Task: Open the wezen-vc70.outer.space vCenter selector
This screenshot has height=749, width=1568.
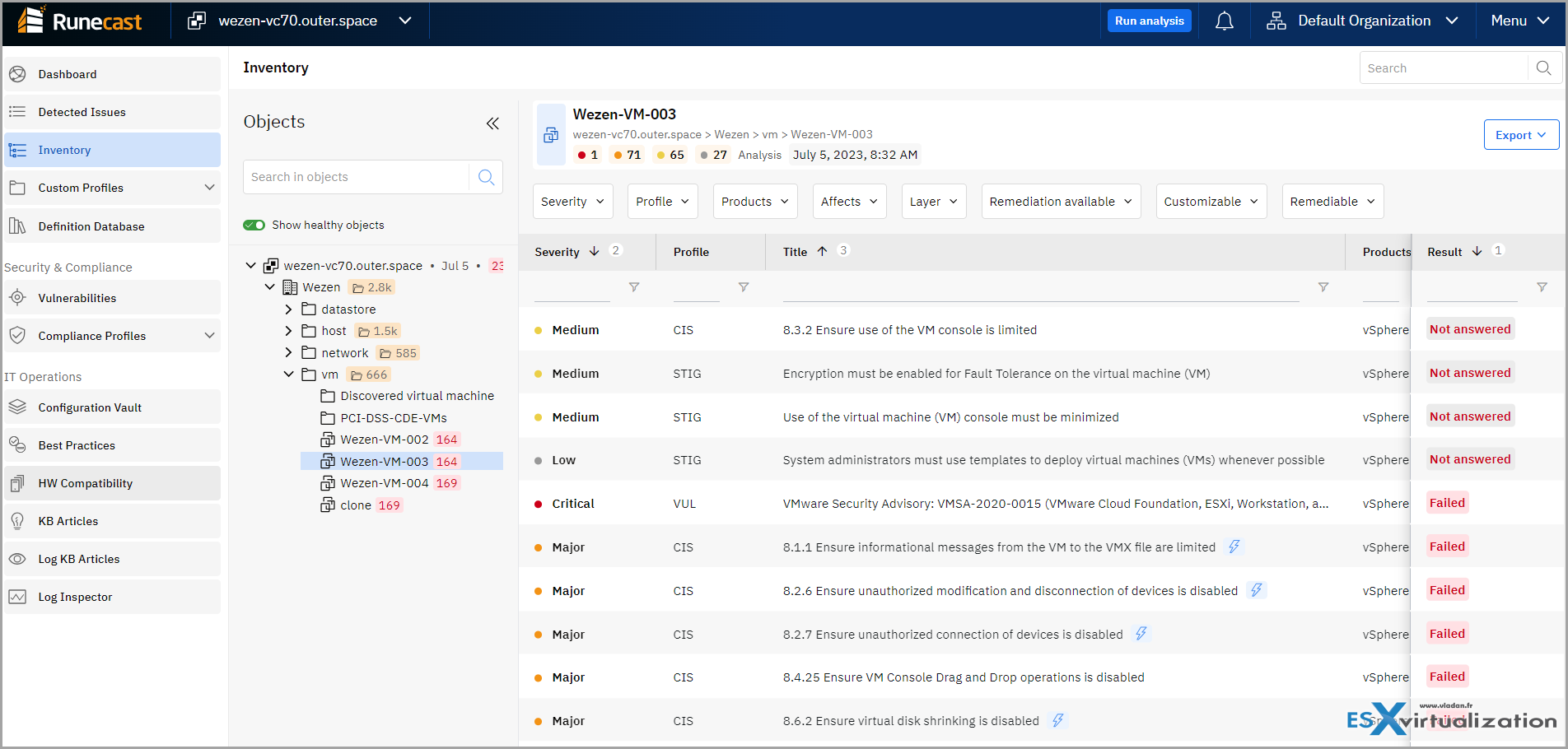Action: click(x=300, y=21)
